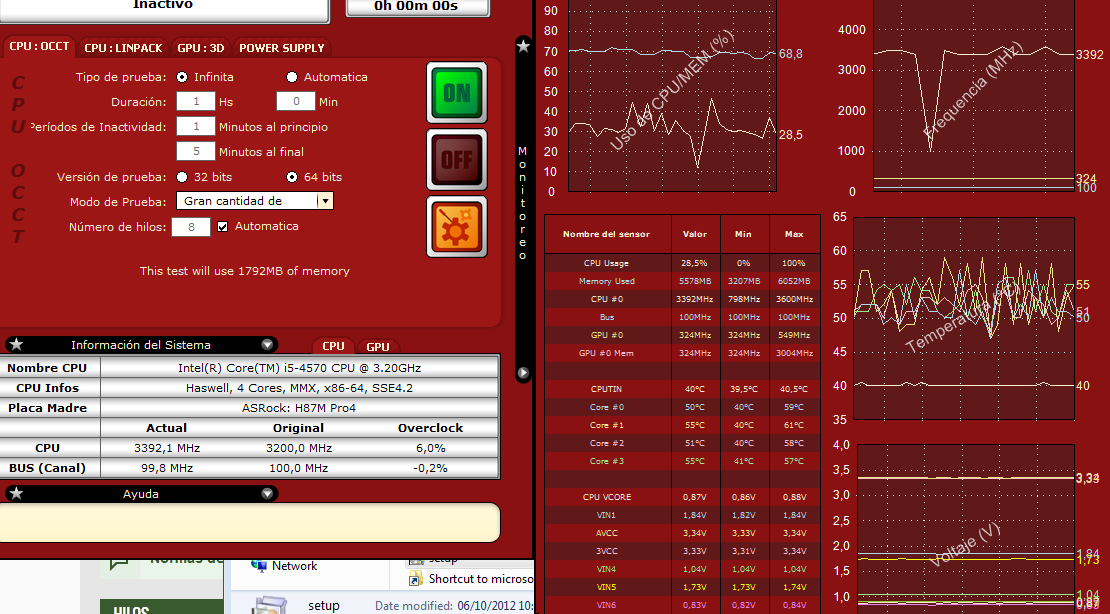The height and width of the screenshot is (614, 1110).
Task: Choose the 64 bits test version
Action: (x=292, y=177)
